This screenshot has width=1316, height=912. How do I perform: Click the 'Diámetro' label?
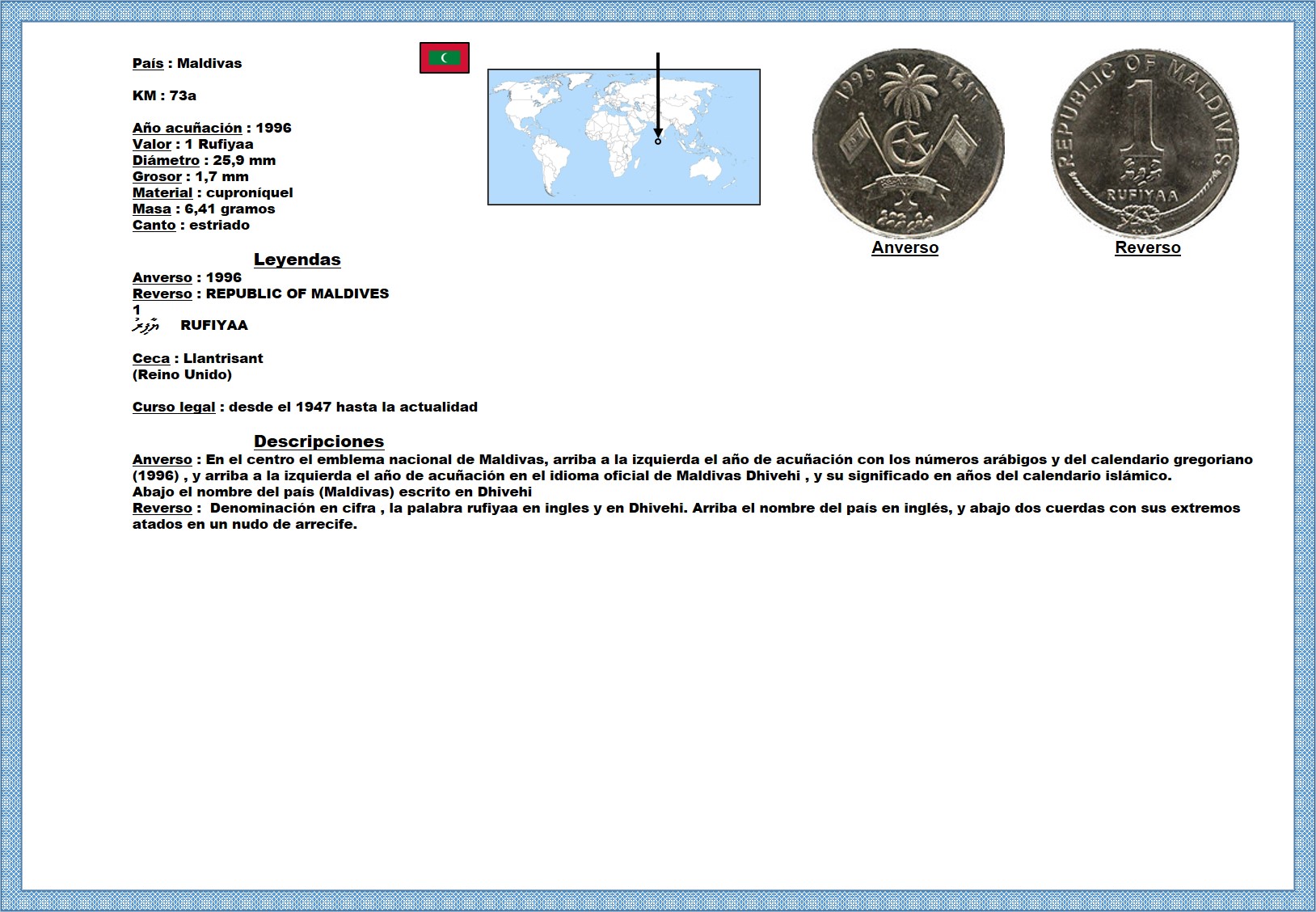[x=166, y=160]
